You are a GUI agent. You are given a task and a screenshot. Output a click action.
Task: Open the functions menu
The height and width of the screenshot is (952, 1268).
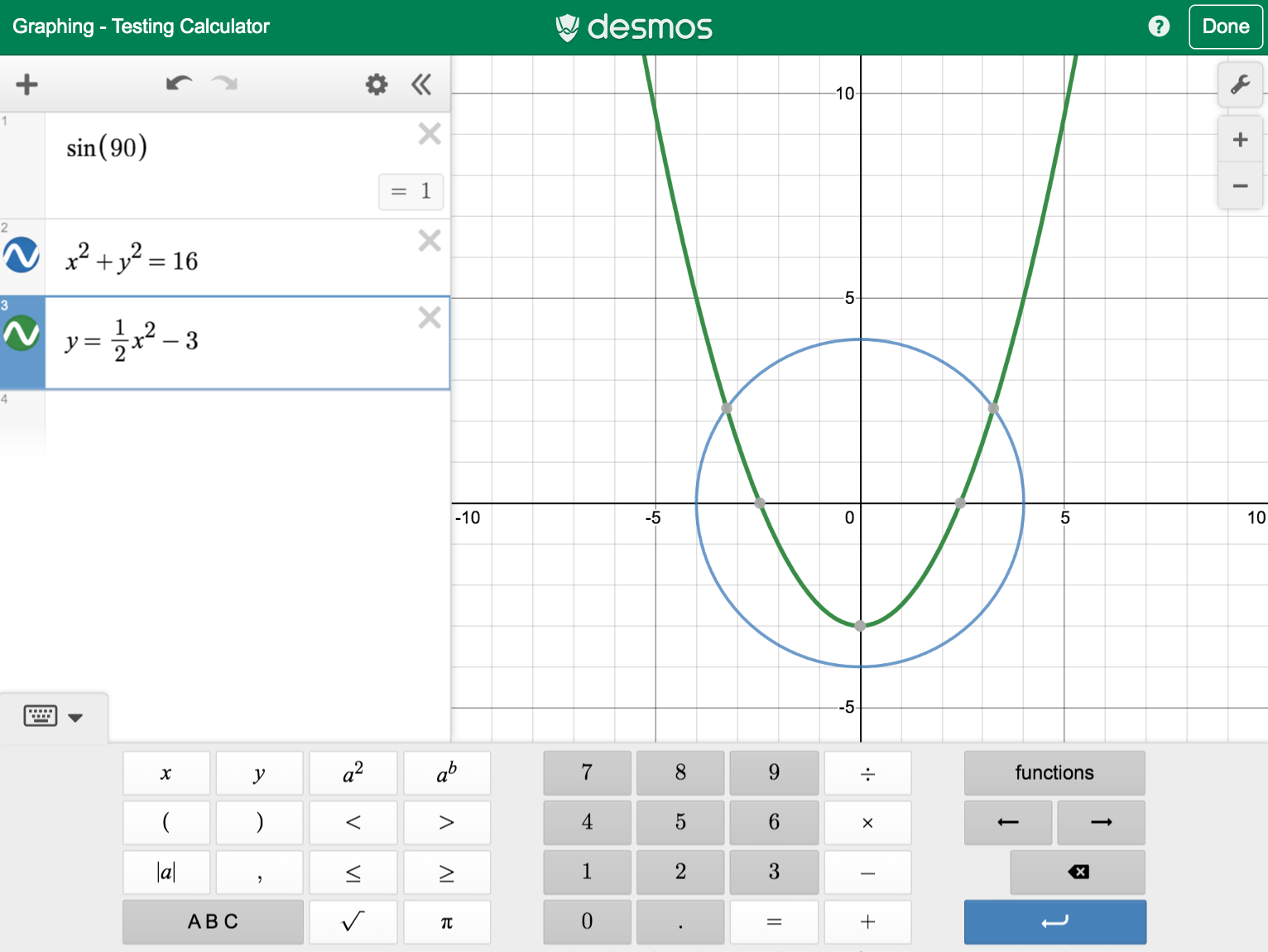click(1054, 772)
